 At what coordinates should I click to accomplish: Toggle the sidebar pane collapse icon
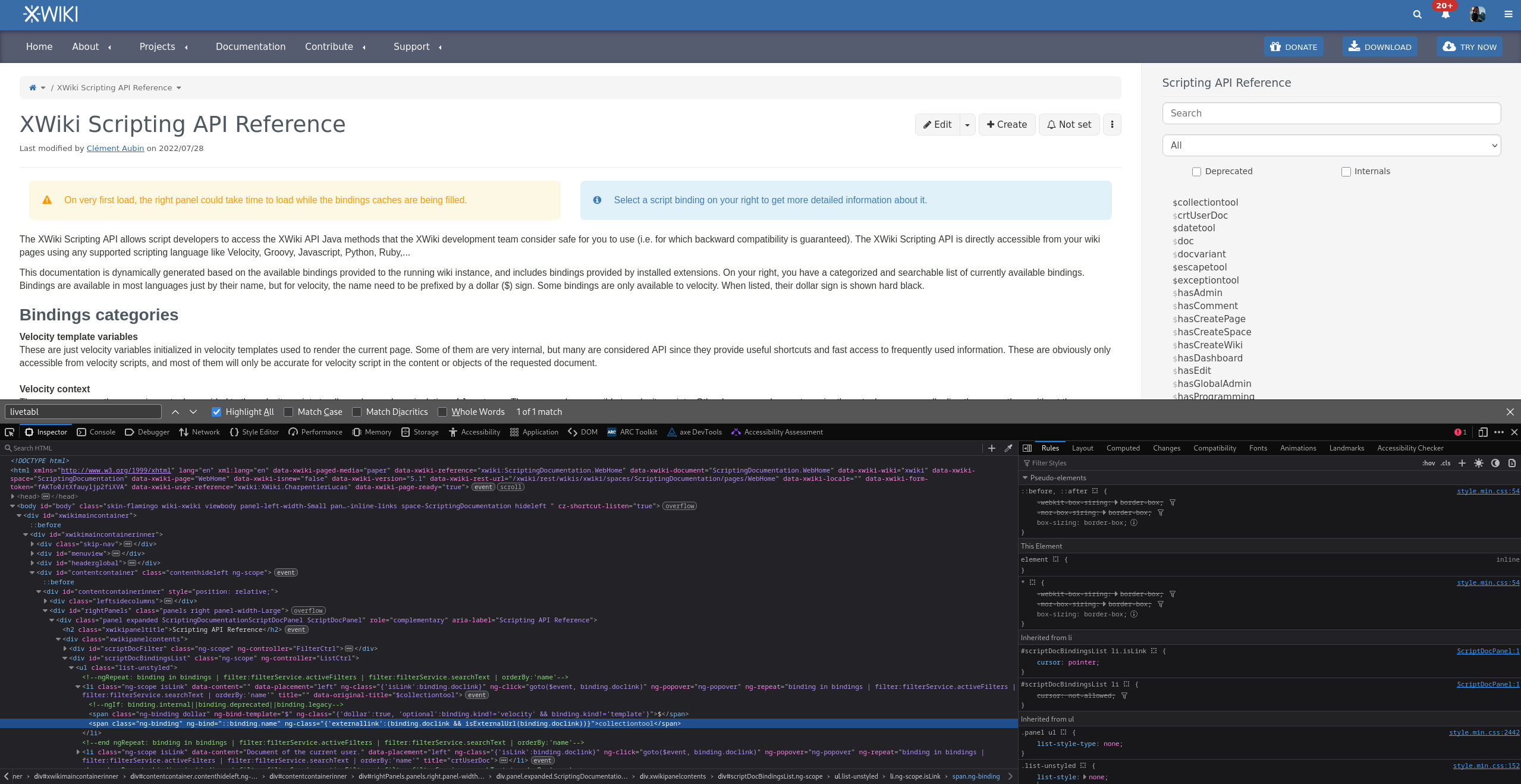(1027, 448)
